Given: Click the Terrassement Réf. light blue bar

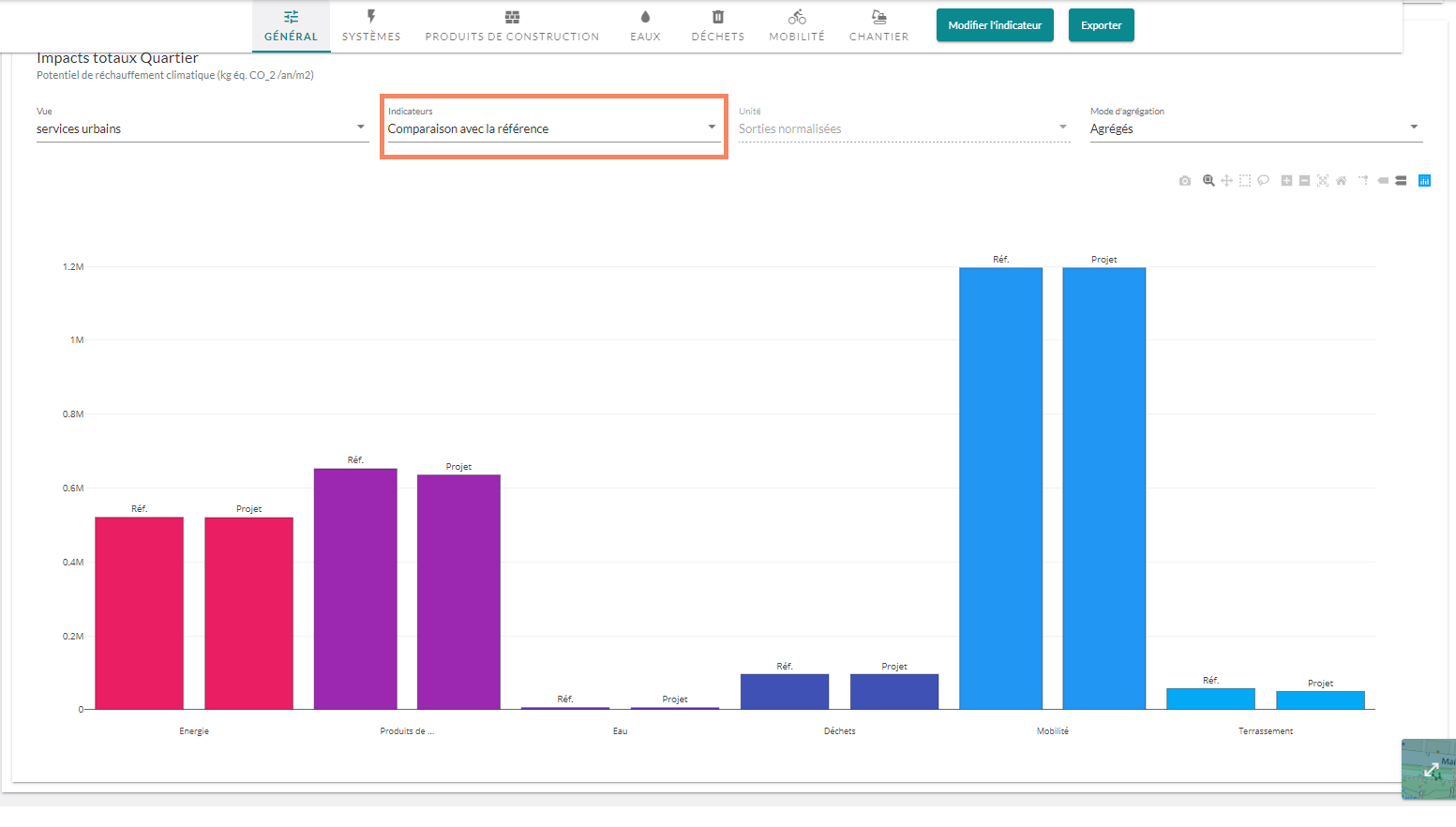Looking at the screenshot, I should coord(1210,699).
